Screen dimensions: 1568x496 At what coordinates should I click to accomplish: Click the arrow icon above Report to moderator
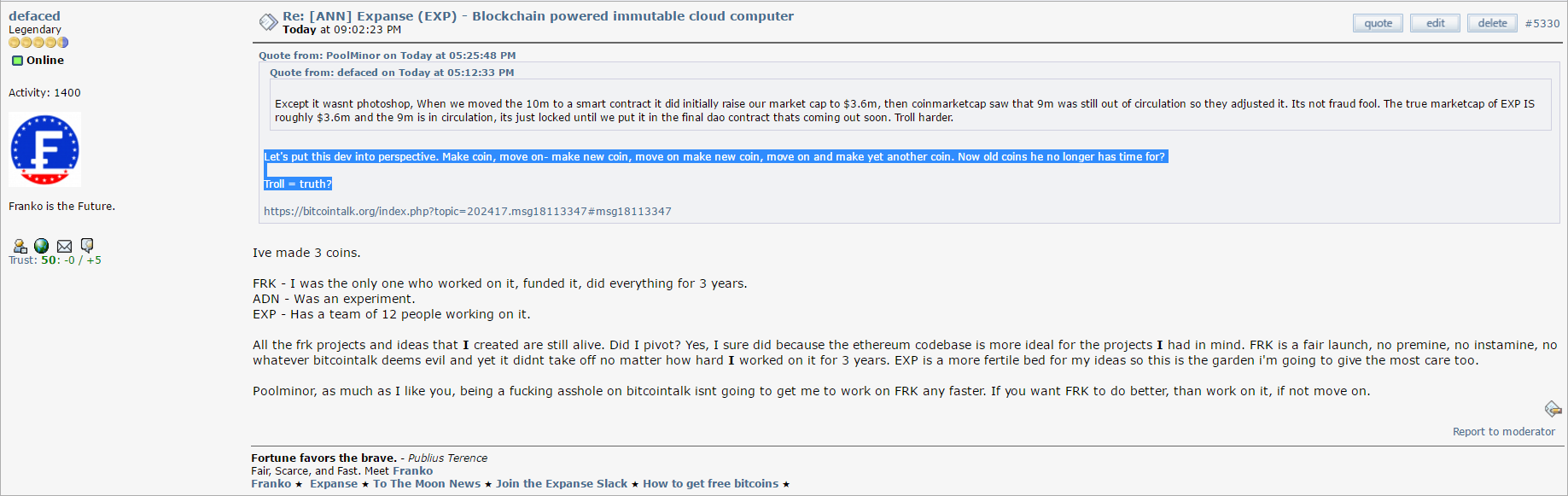coord(1553,410)
